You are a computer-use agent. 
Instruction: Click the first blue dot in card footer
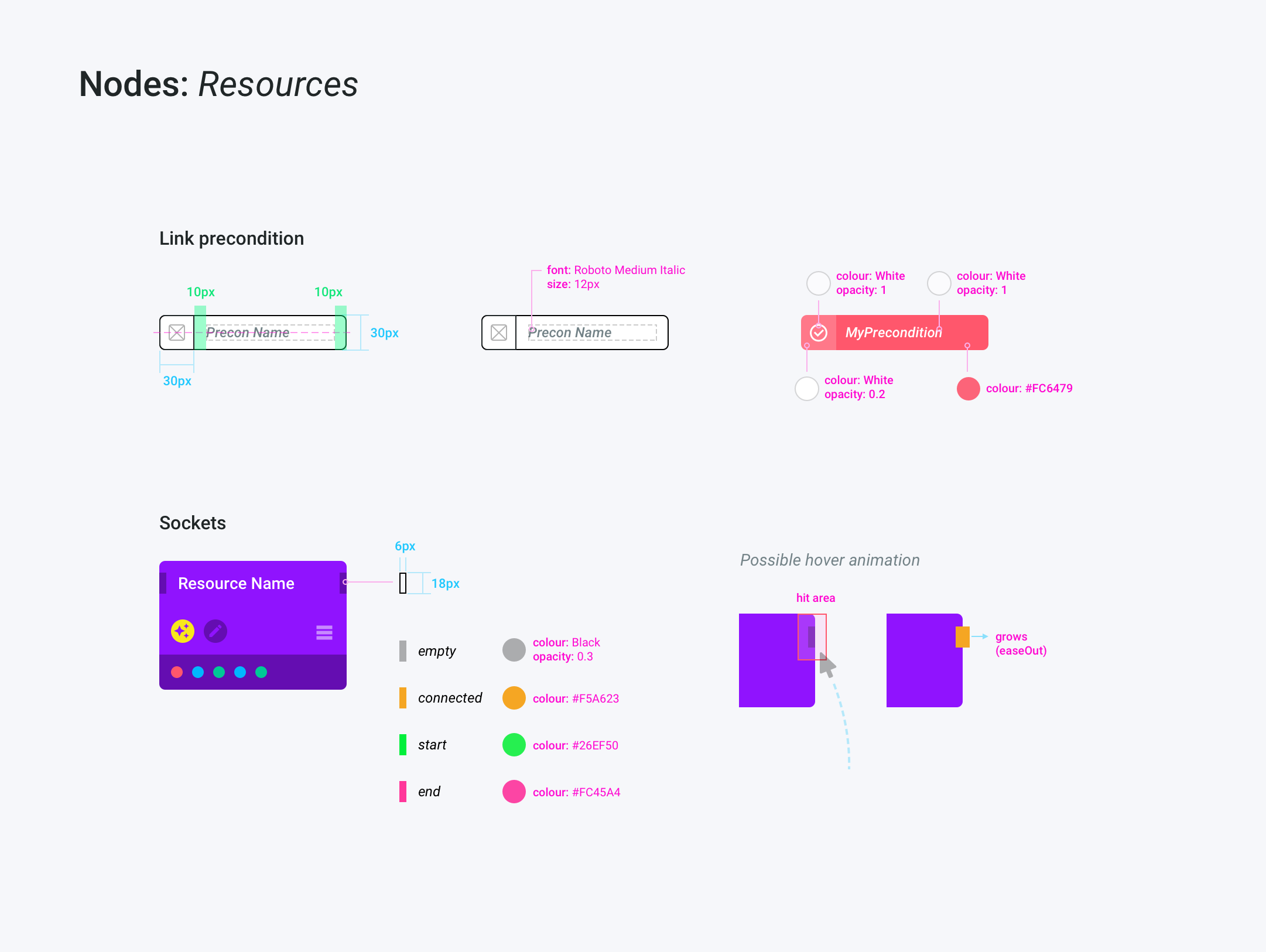pyautogui.click(x=198, y=672)
